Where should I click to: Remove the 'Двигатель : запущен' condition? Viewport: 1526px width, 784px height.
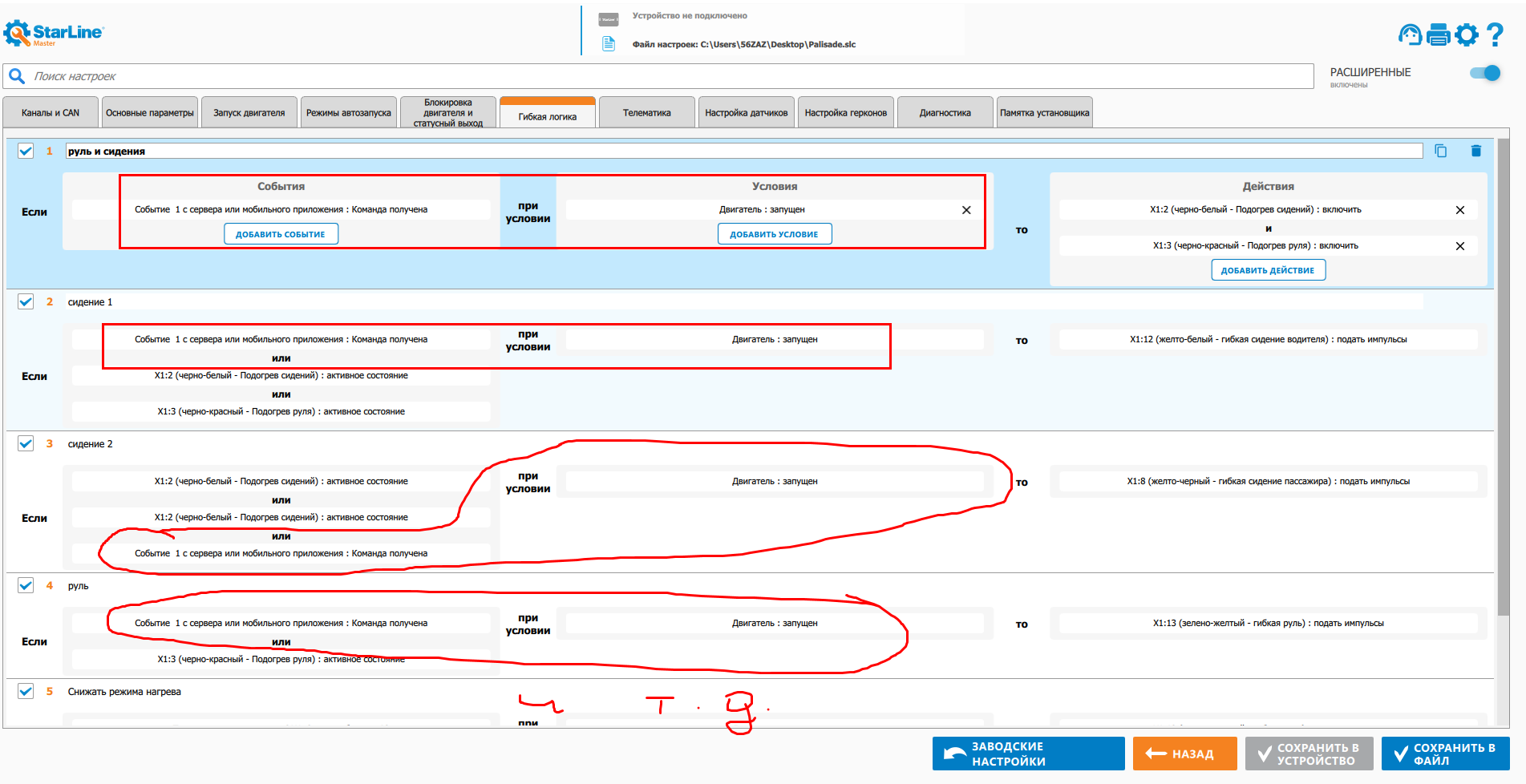tap(966, 210)
